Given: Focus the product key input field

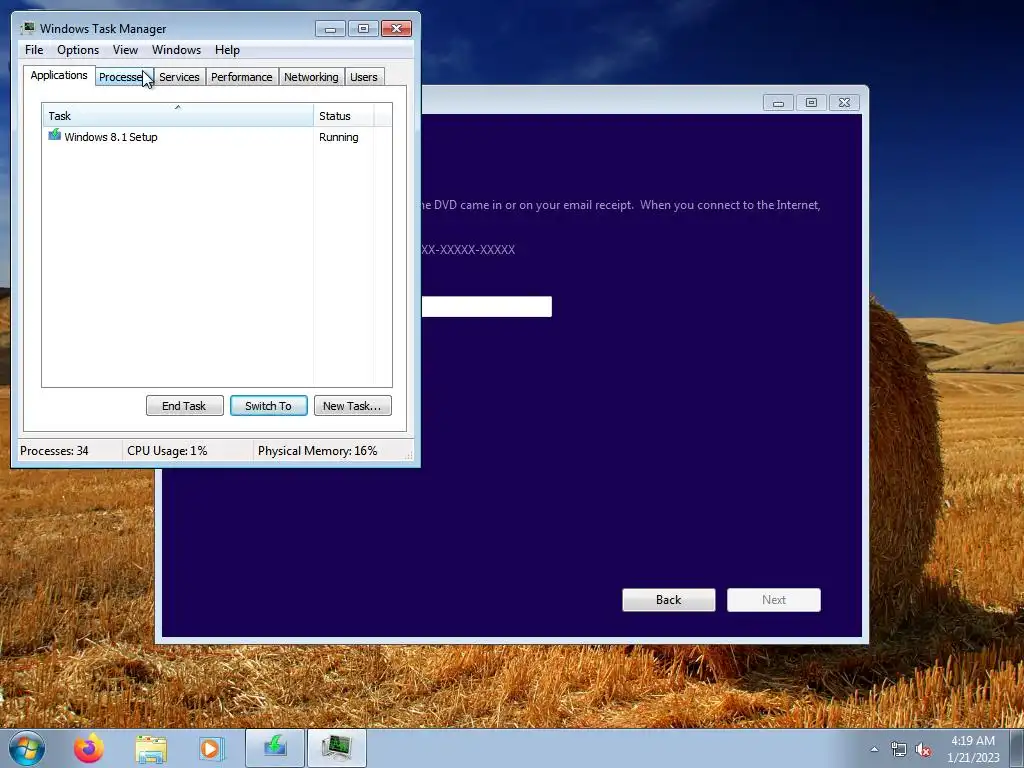Looking at the screenshot, I should [x=487, y=306].
